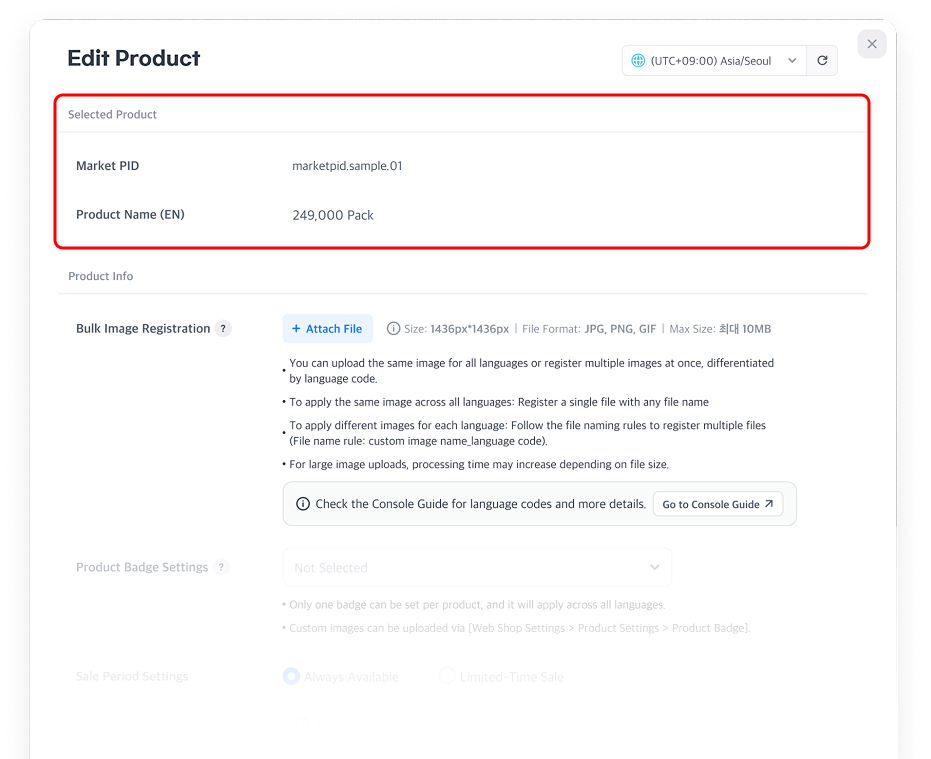
Task: Click the help icon beside Product Badge Settings
Action: pyautogui.click(x=222, y=567)
